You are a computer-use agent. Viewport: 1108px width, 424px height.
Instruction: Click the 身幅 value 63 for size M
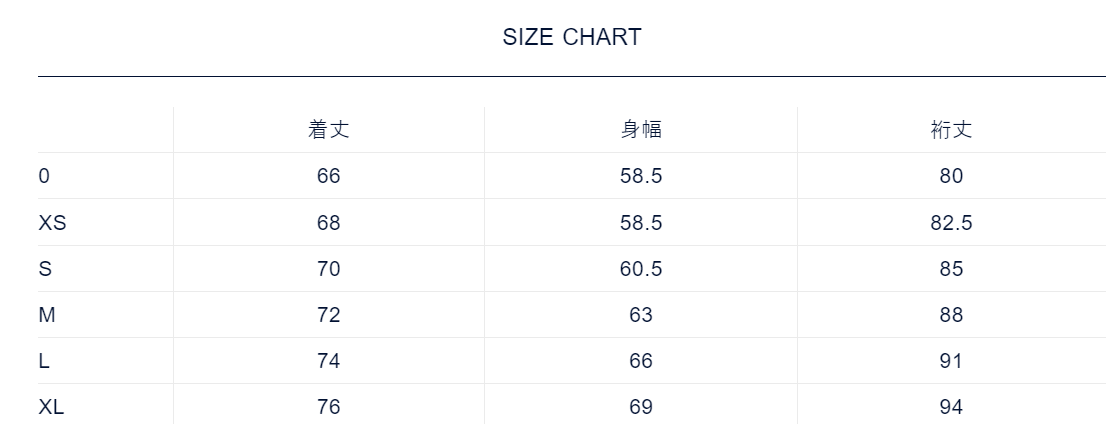[x=641, y=315]
